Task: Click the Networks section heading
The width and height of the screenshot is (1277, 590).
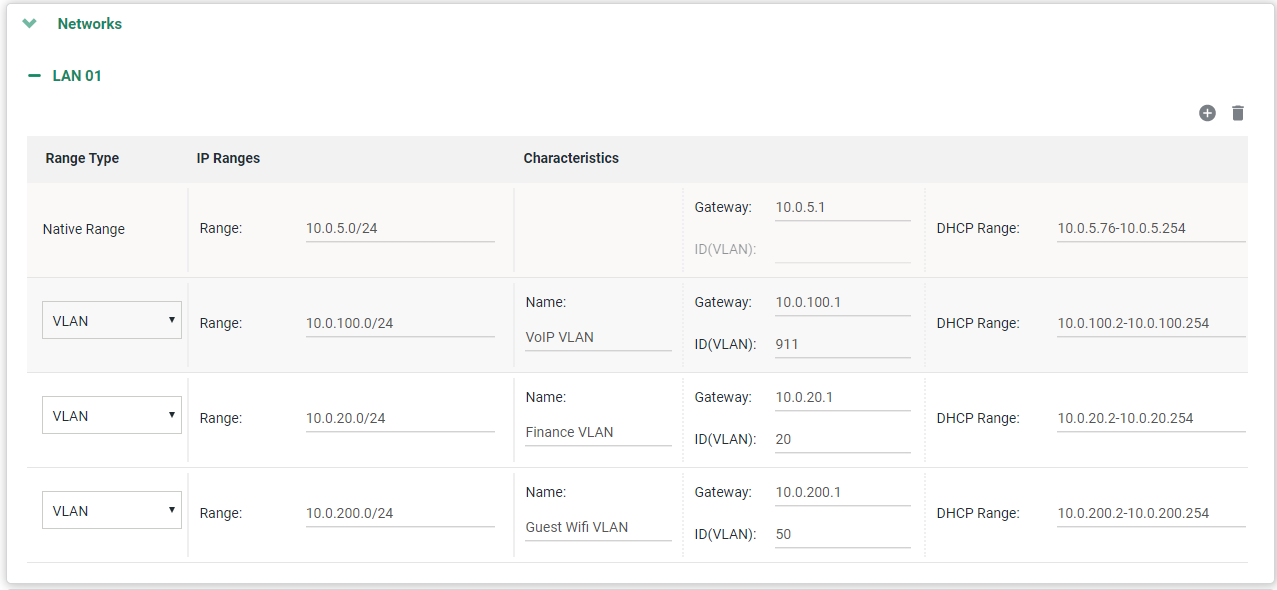Action: click(90, 24)
